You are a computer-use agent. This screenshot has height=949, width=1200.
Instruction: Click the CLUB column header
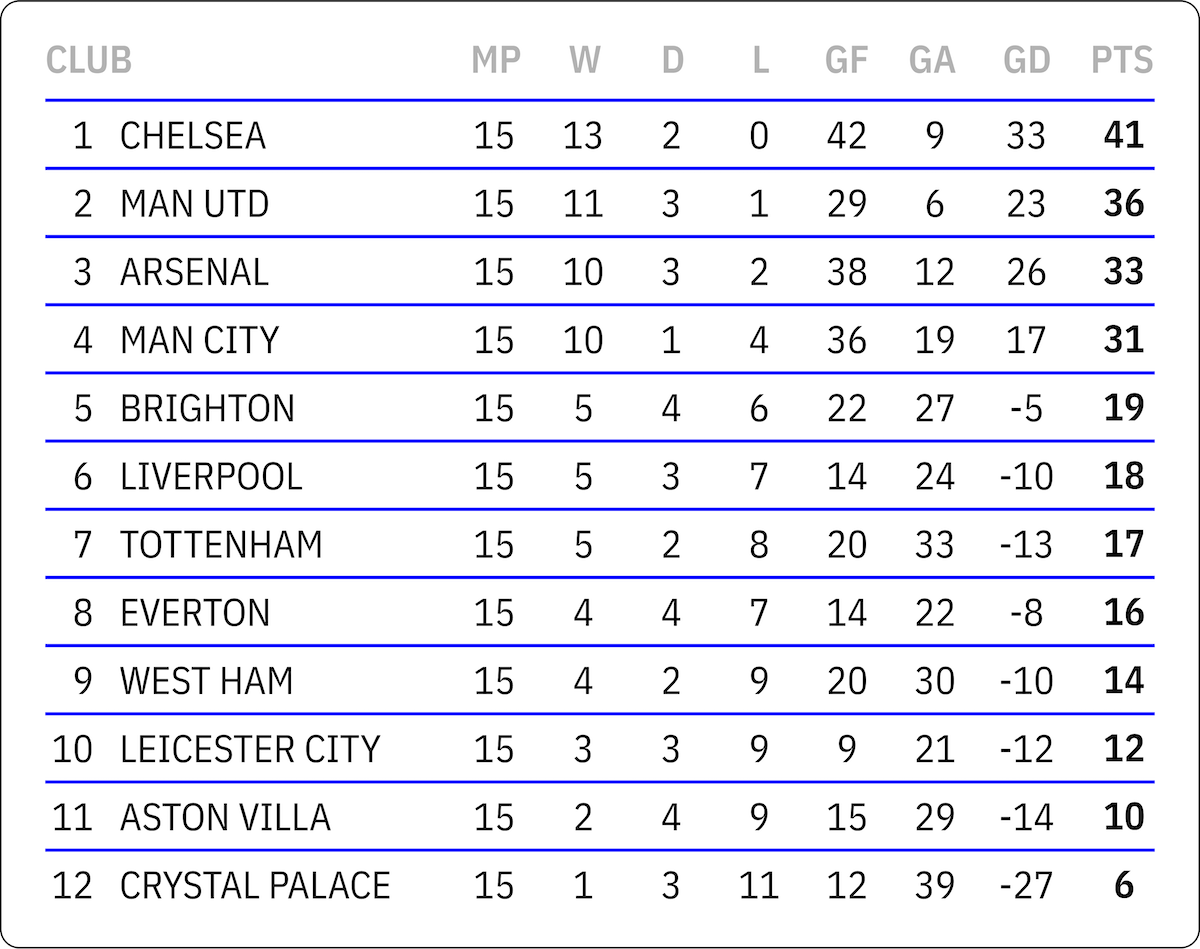point(88,61)
